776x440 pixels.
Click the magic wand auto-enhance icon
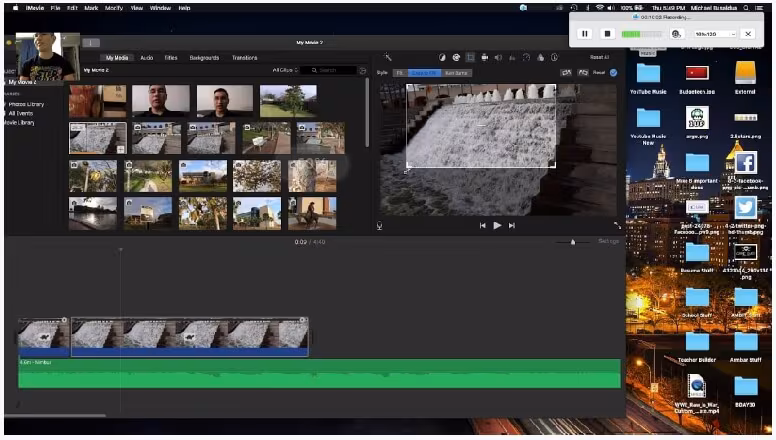[388, 57]
